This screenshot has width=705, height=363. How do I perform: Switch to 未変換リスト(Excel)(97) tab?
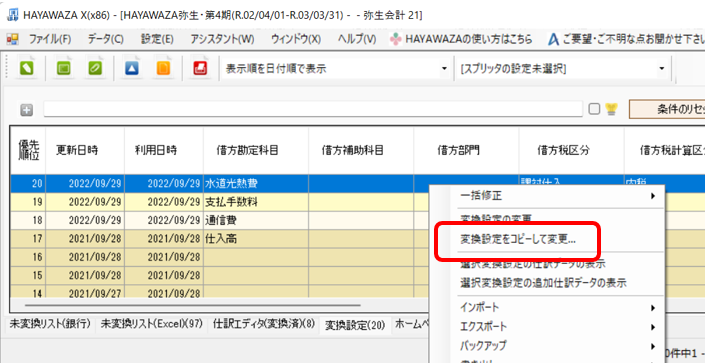pyautogui.click(x=152, y=324)
